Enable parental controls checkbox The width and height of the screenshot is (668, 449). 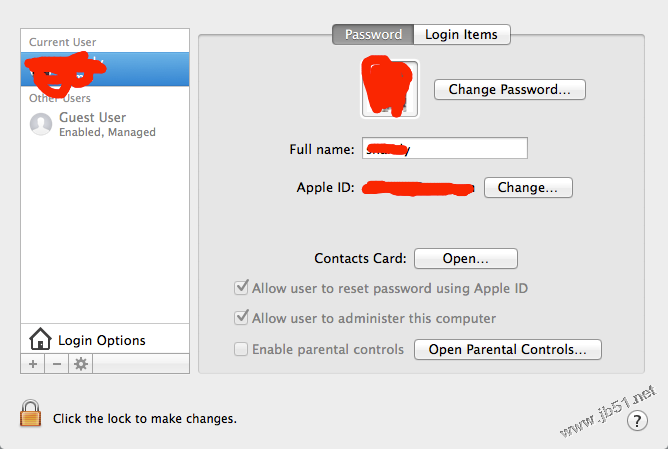click(x=241, y=349)
